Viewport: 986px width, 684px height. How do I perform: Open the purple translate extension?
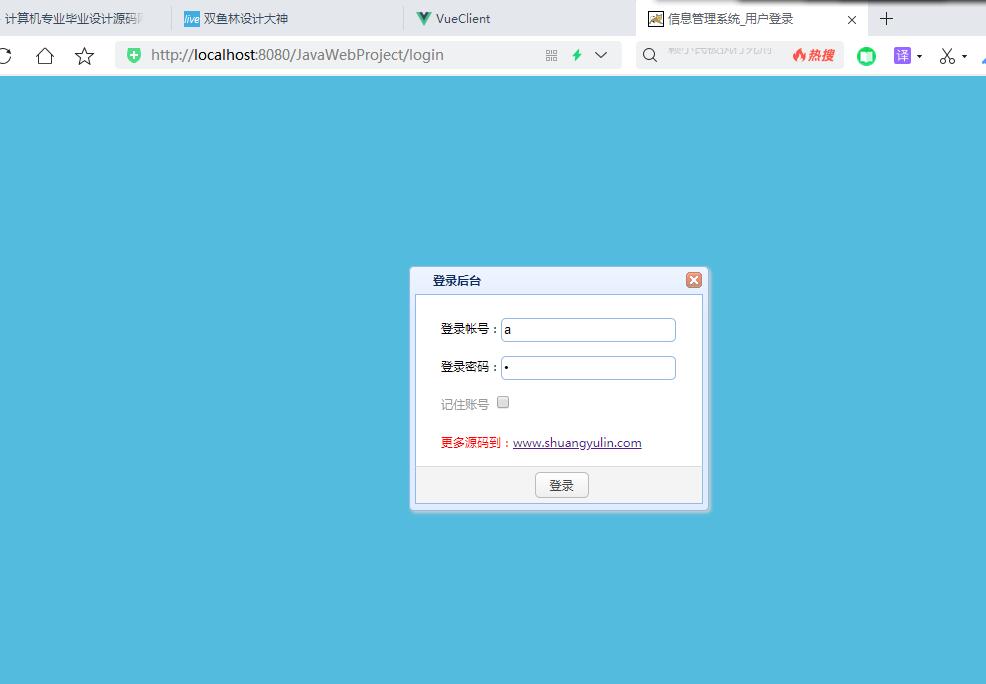click(902, 55)
